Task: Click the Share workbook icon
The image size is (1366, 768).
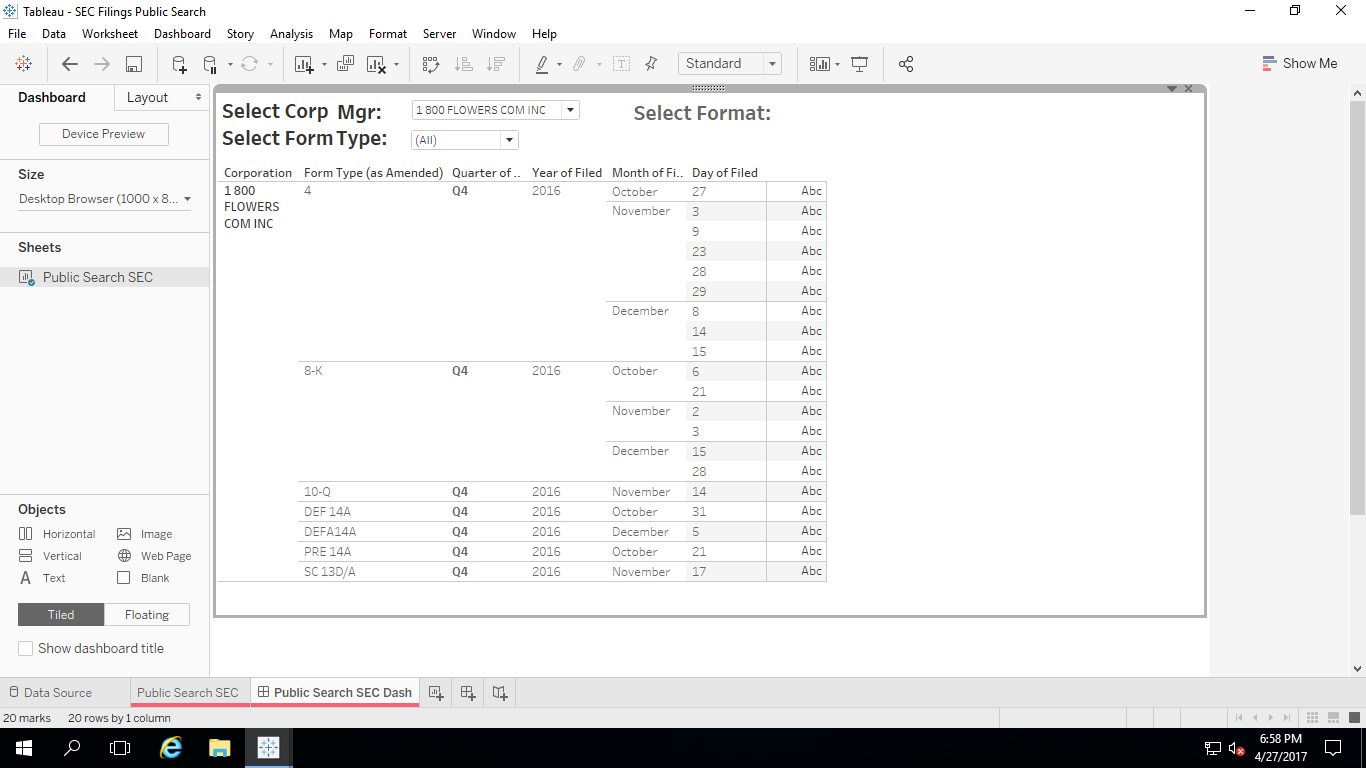Action: pos(906,64)
